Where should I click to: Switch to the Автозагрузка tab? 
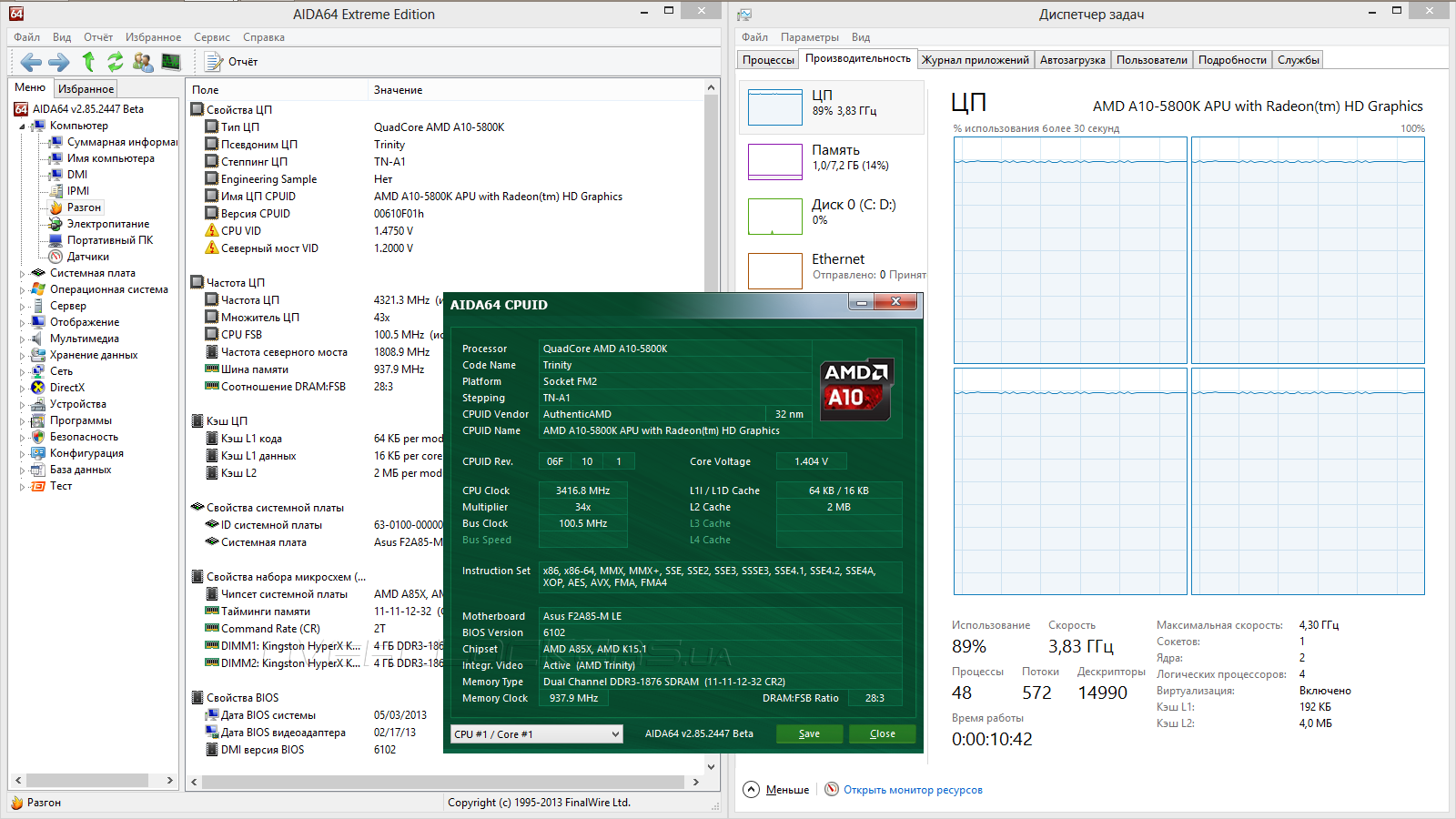coord(1072,60)
